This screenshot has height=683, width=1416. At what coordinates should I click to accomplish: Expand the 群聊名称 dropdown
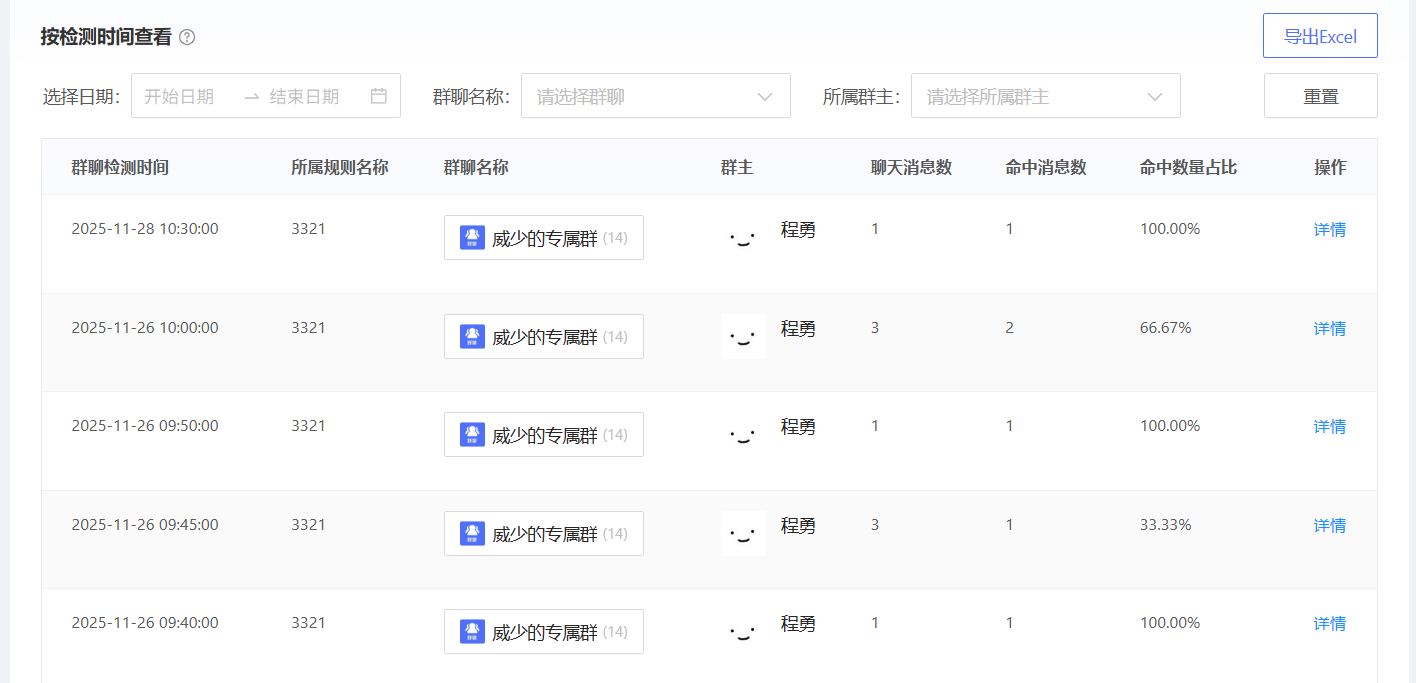click(655, 96)
